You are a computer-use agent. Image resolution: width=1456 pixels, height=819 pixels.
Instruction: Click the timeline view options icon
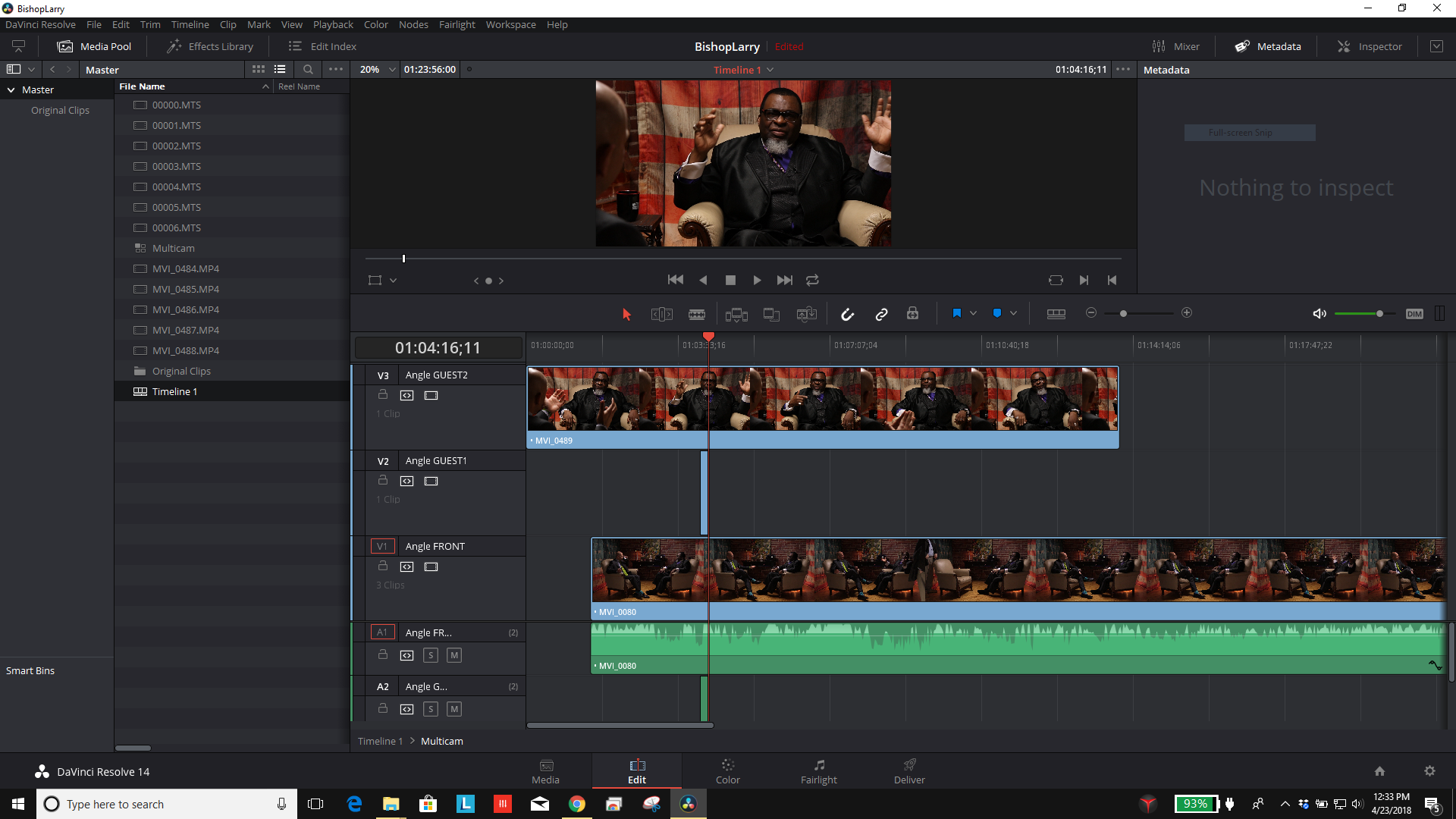[x=1056, y=314]
